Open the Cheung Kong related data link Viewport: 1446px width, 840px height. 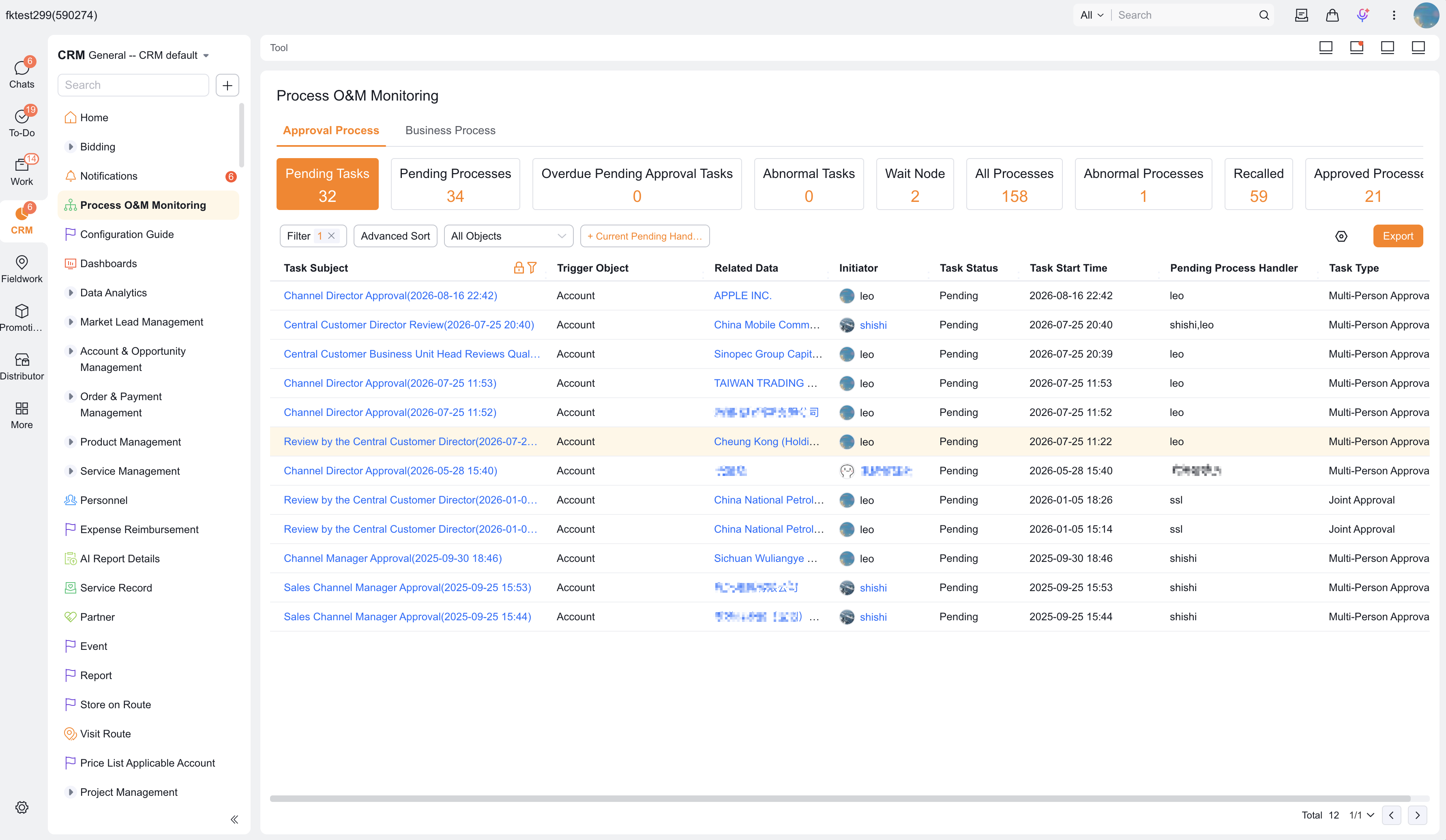click(767, 441)
